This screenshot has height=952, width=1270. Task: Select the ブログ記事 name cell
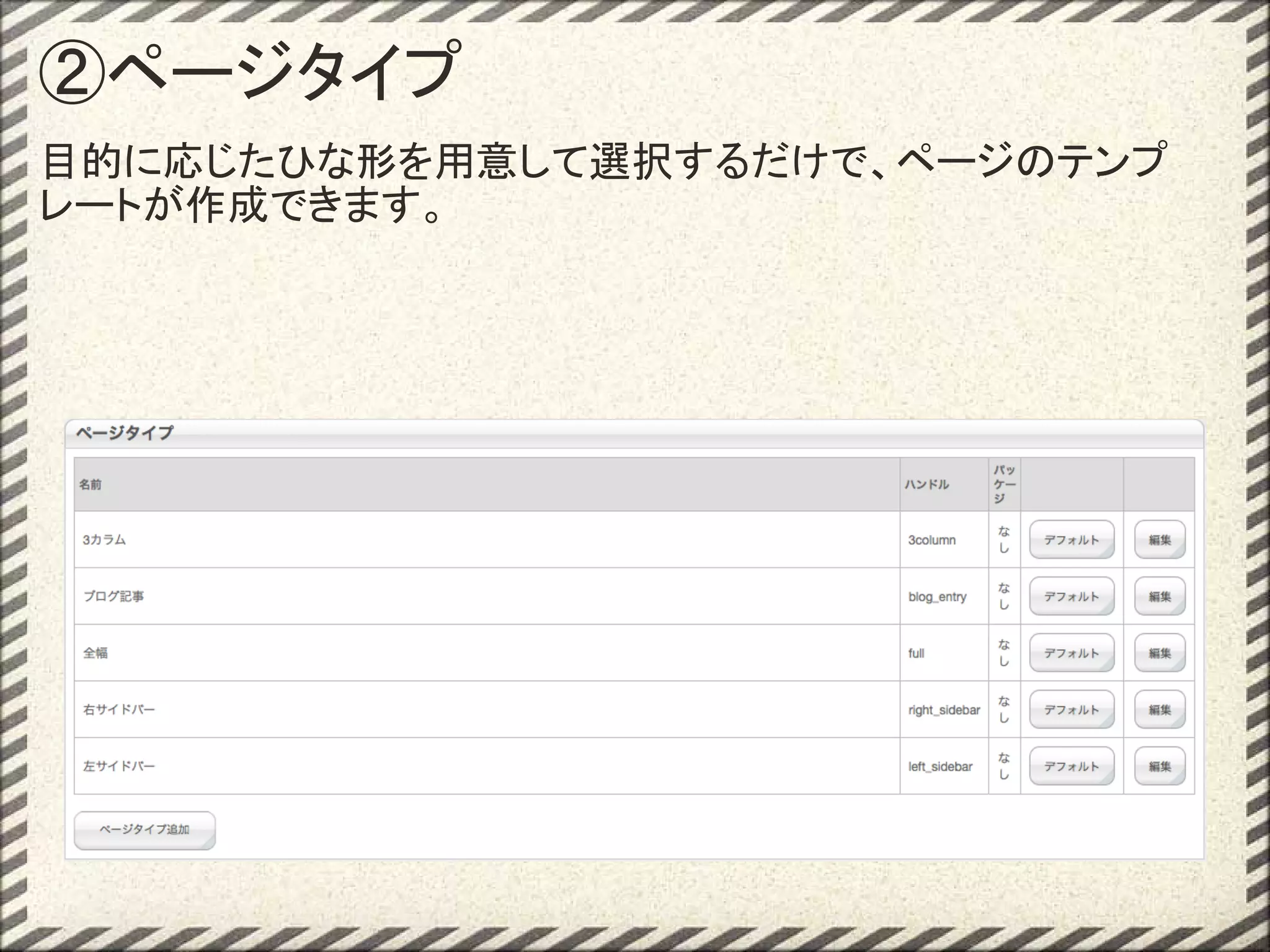point(487,596)
